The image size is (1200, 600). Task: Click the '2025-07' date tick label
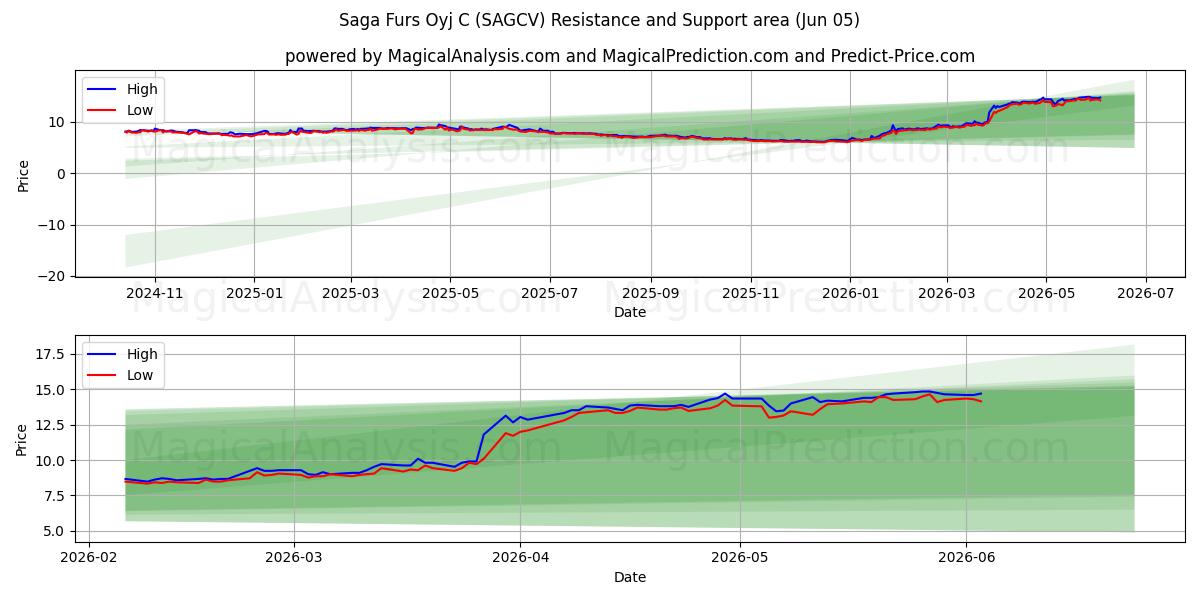[549, 294]
